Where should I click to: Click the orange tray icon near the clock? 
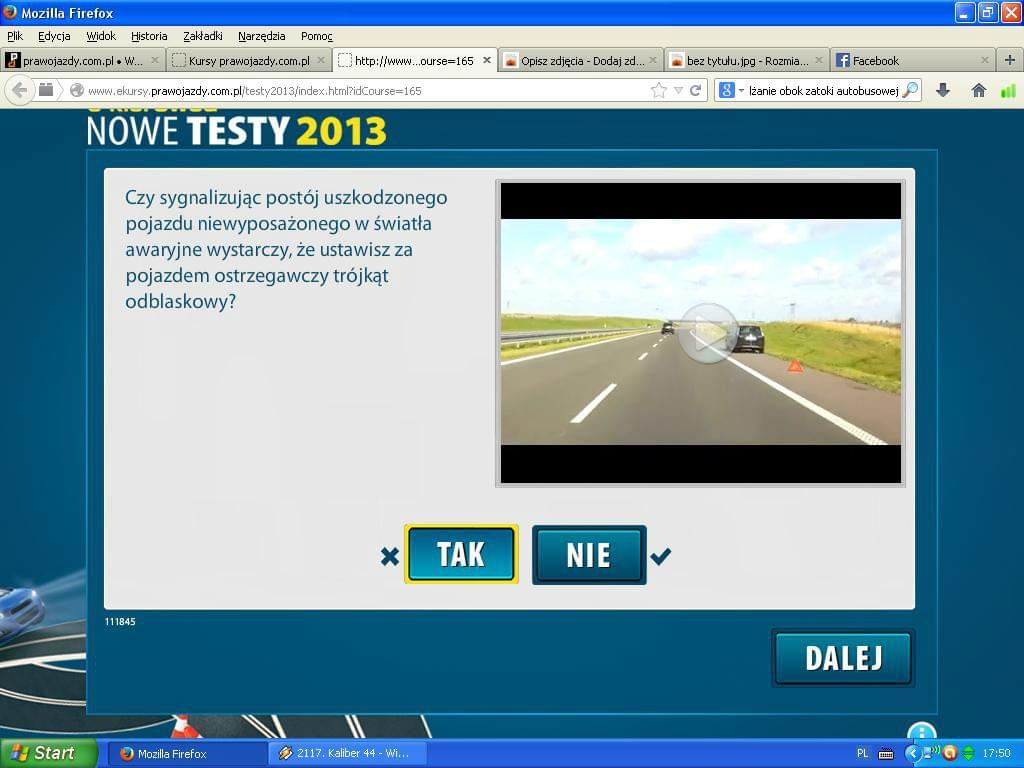(x=950, y=754)
